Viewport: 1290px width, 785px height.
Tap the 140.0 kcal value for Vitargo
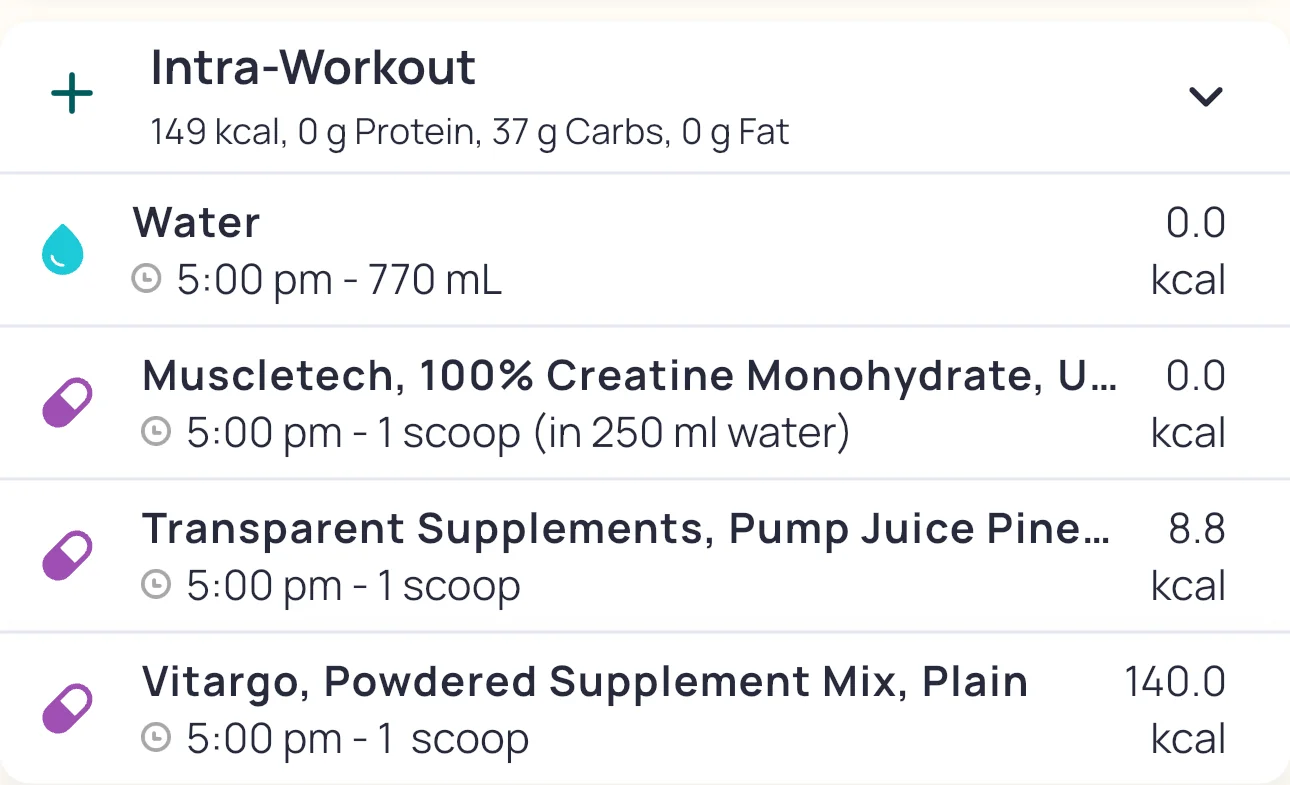click(x=1175, y=682)
